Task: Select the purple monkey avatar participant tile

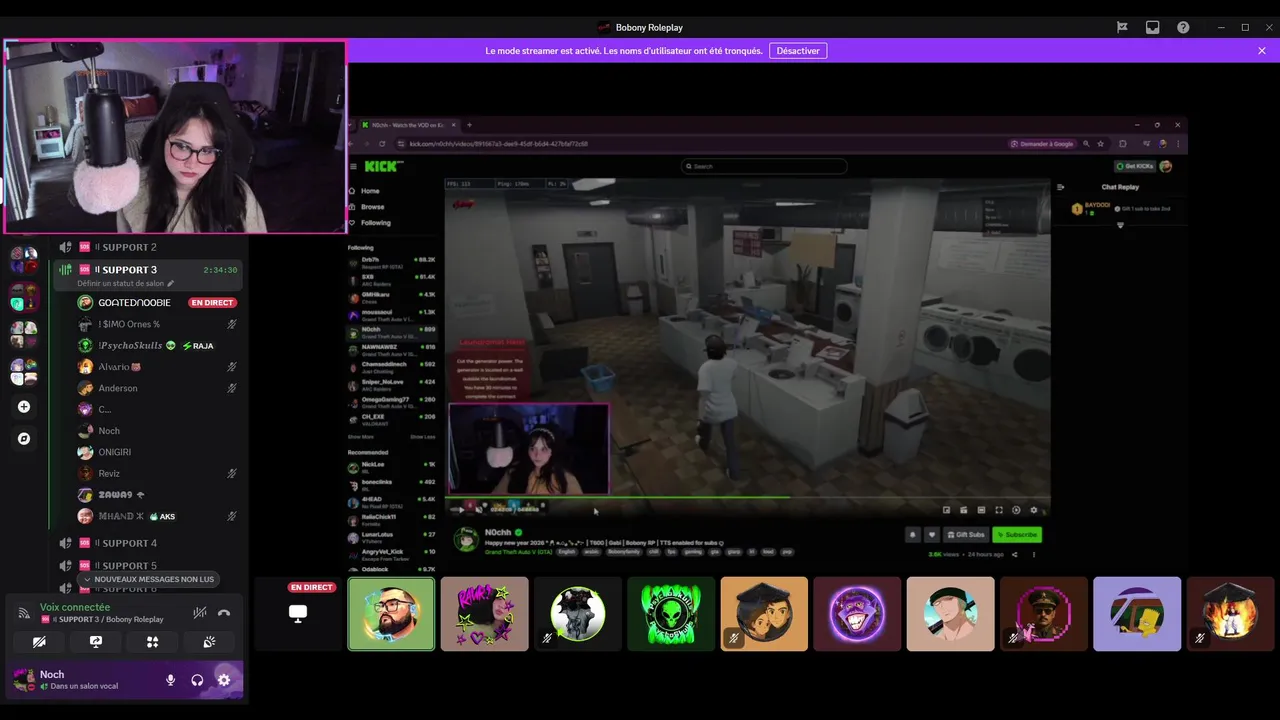Action: point(857,614)
